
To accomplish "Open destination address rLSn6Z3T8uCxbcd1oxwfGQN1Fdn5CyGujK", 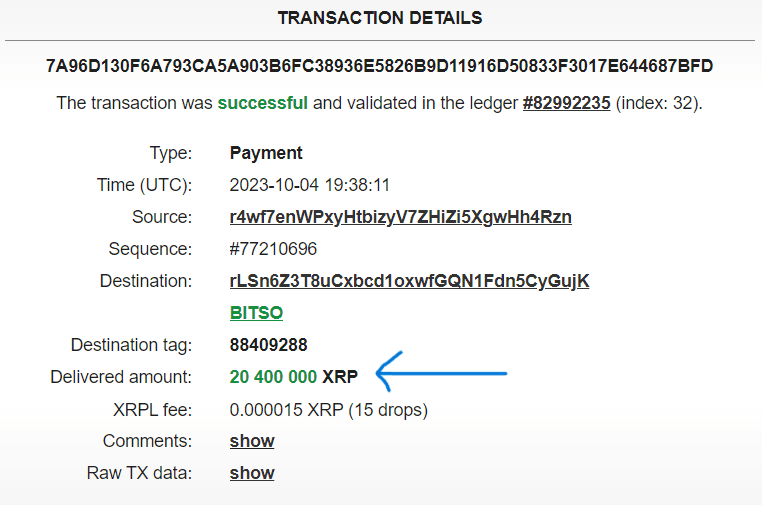I will pos(409,281).
